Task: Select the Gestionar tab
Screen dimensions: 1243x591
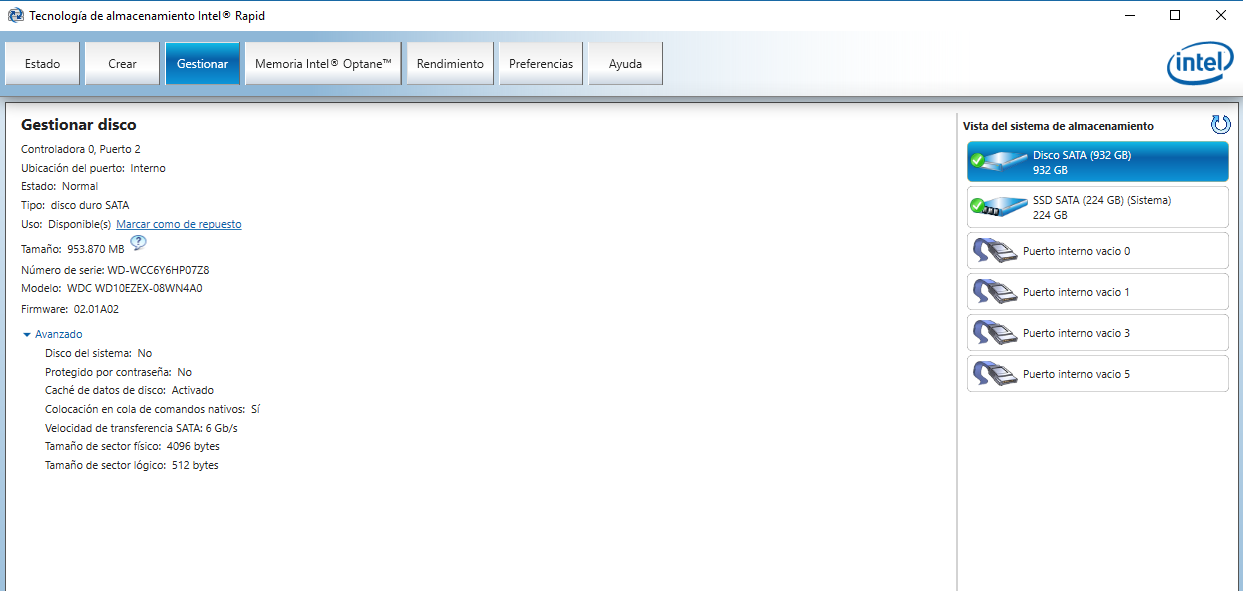Action: coord(202,64)
